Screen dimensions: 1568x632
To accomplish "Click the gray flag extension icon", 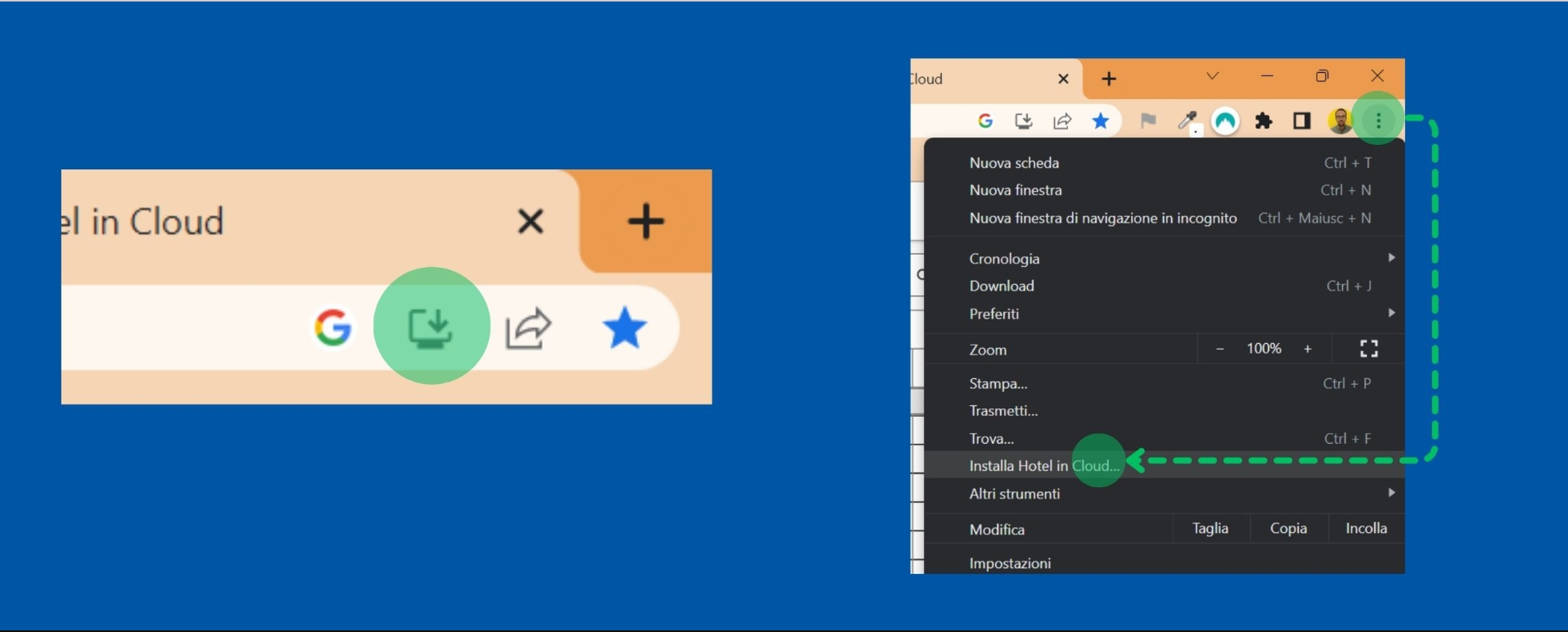I will (1148, 121).
